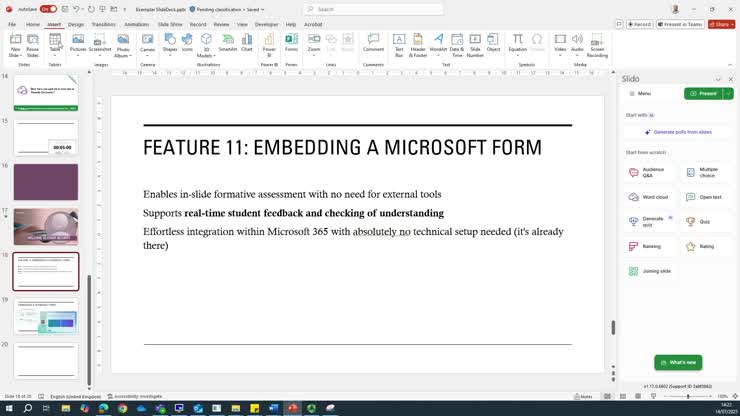Click the What's new button

pyautogui.click(x=678, y=363)
